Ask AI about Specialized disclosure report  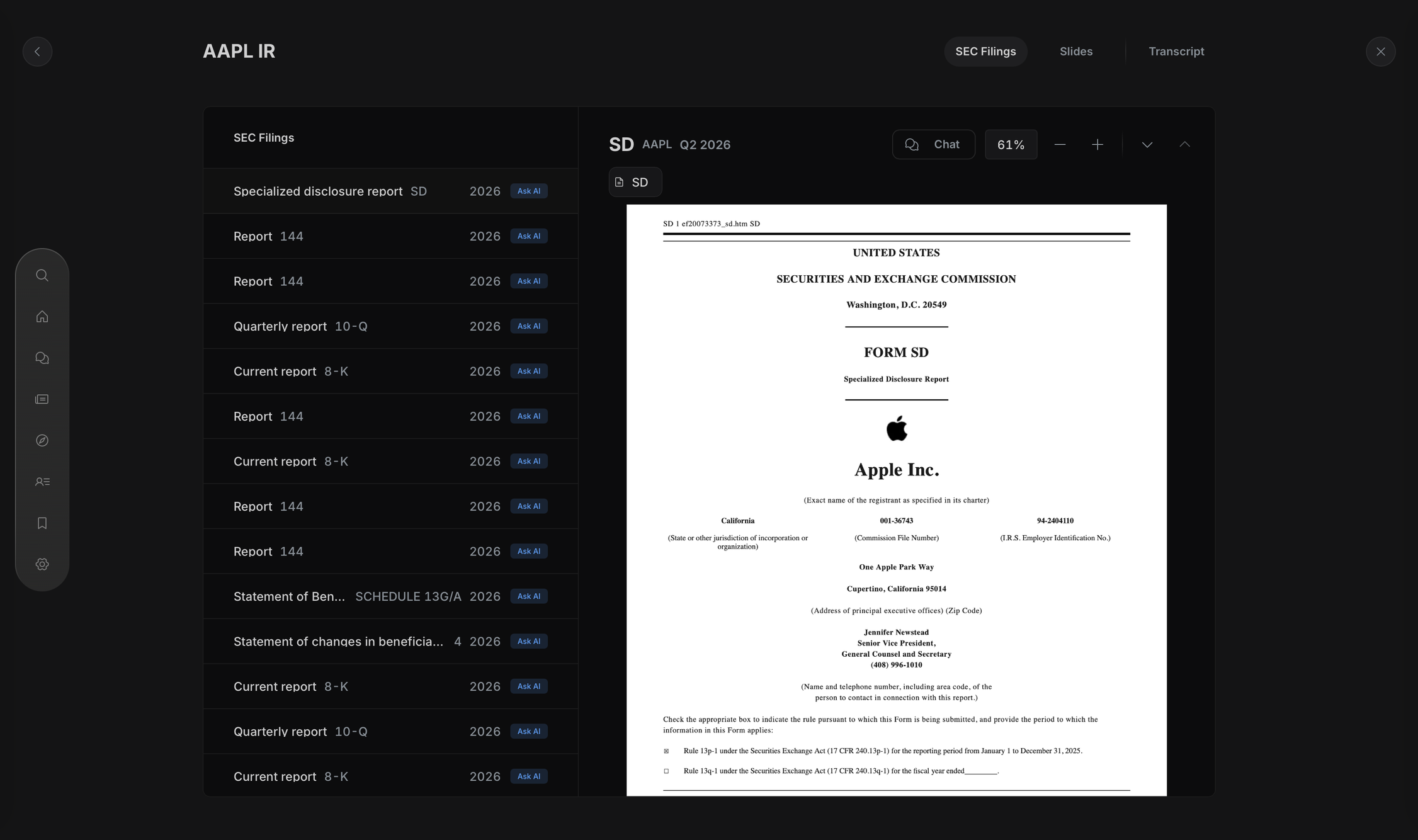pos(529,191)
